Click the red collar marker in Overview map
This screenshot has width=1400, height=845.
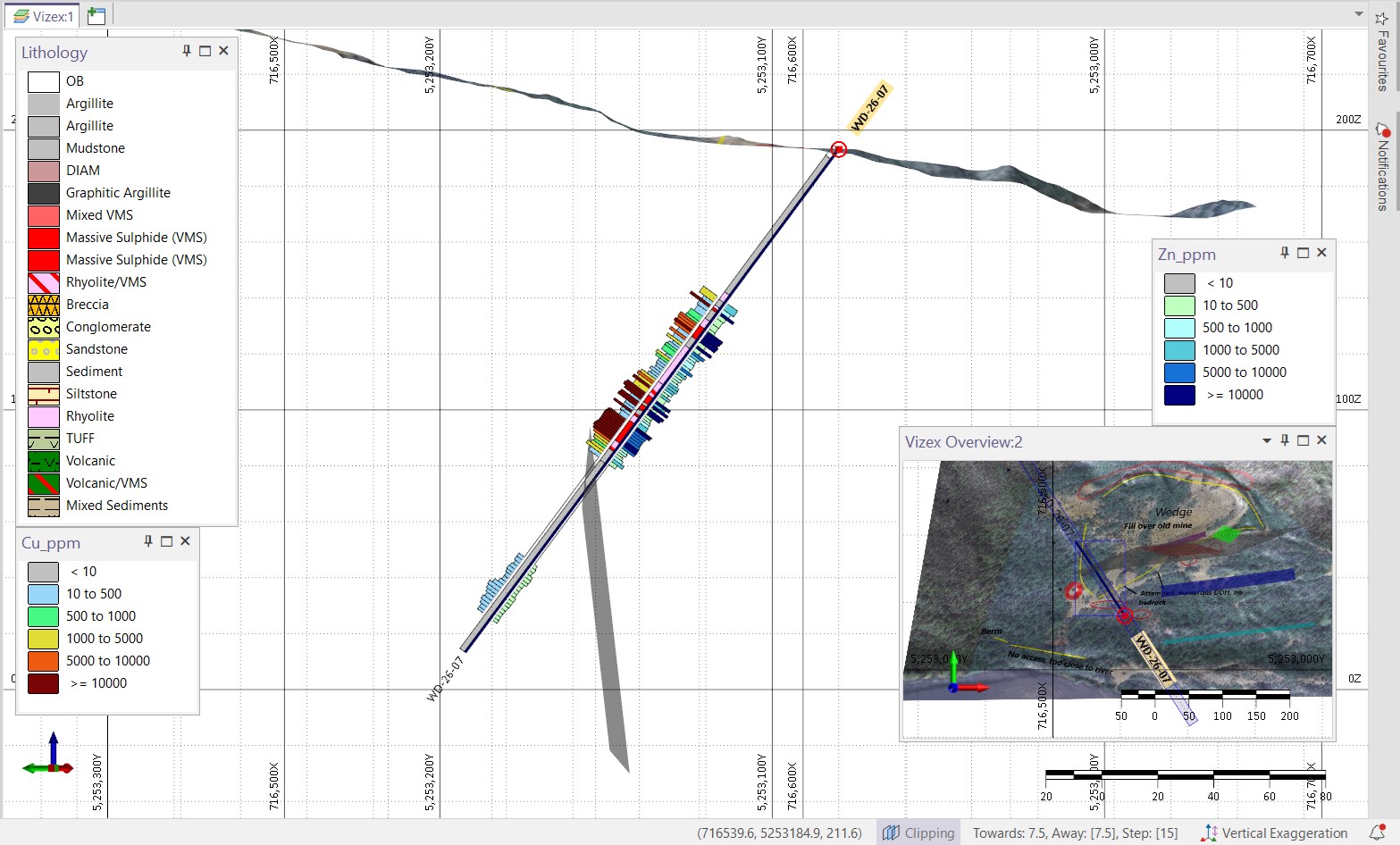click(1125, 615)
